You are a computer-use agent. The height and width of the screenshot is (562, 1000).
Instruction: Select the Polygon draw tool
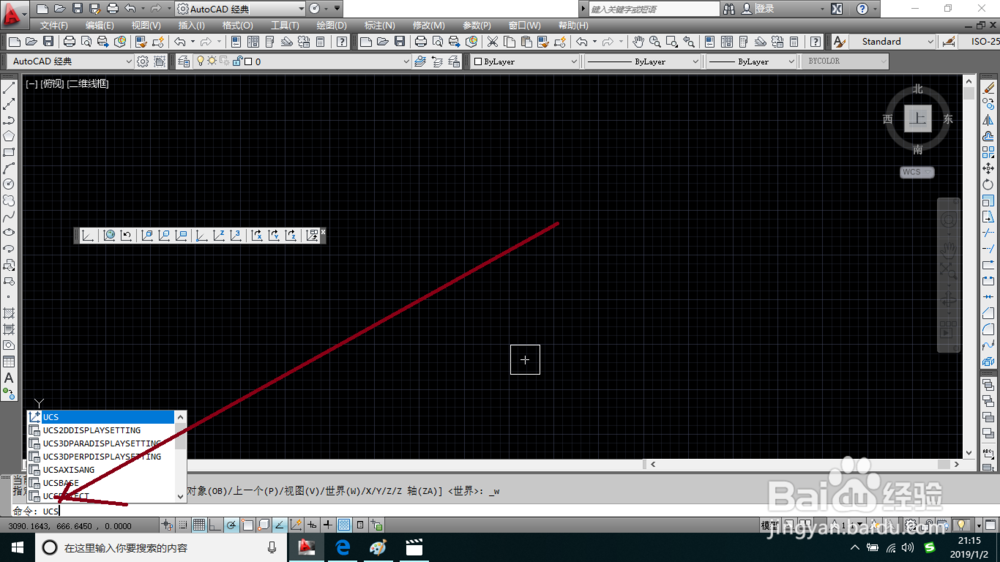click(x=9, y=136)
